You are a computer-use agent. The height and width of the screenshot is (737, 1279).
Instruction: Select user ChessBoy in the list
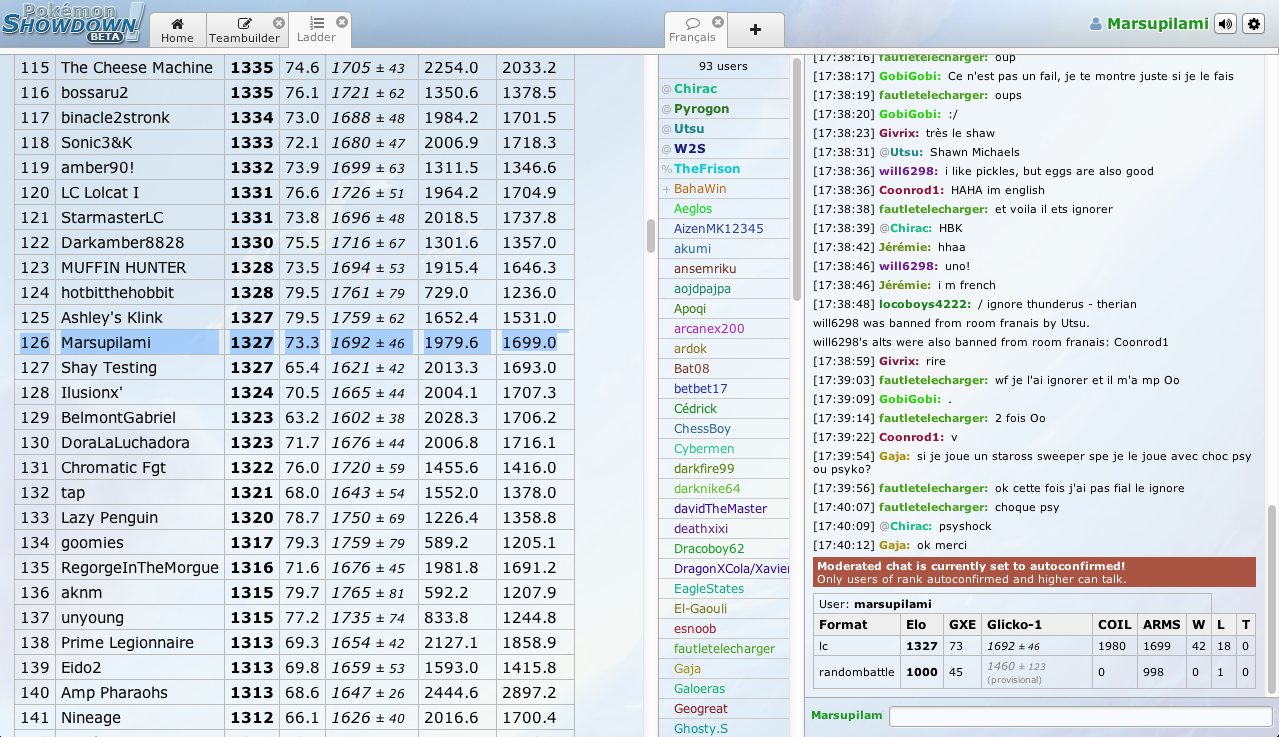tap(725, 429)
